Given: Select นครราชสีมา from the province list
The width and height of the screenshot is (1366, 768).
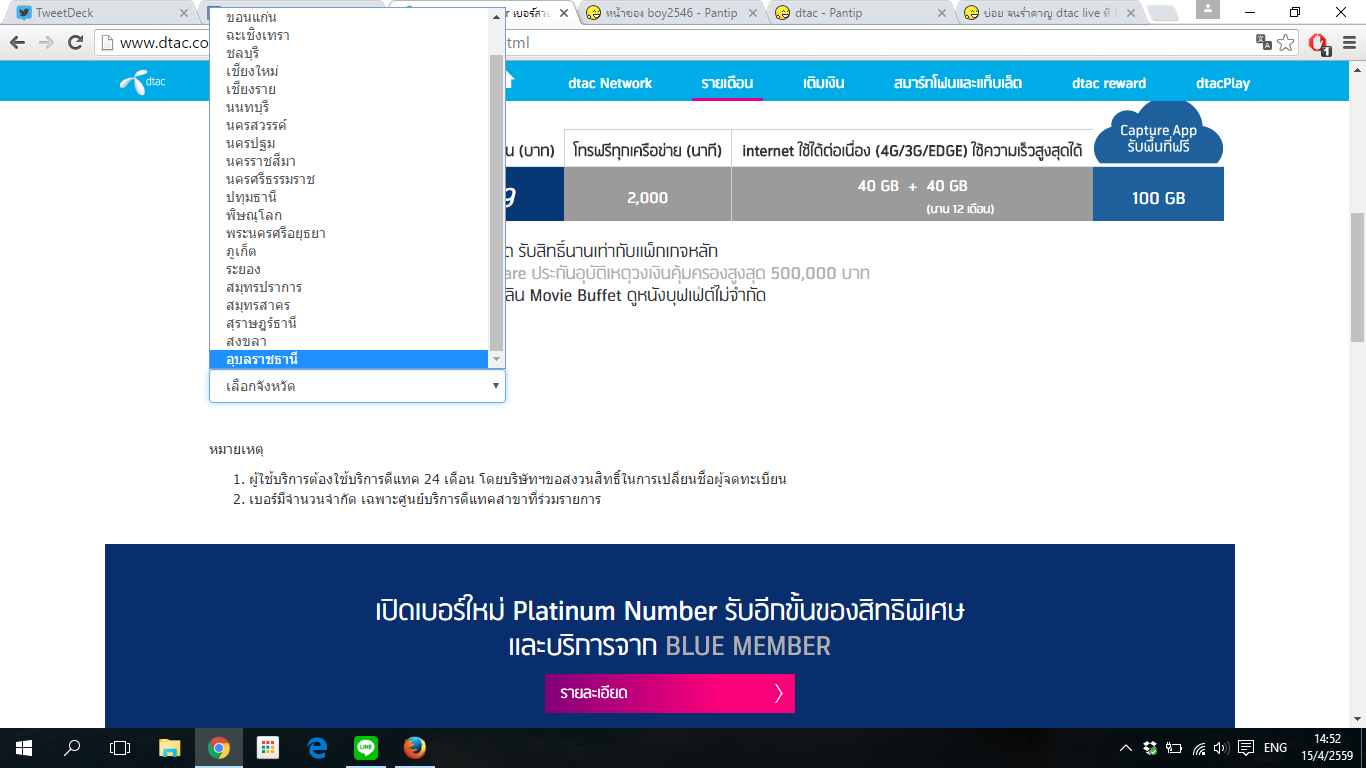Looking at the screenshot, I should click(349, 161).
